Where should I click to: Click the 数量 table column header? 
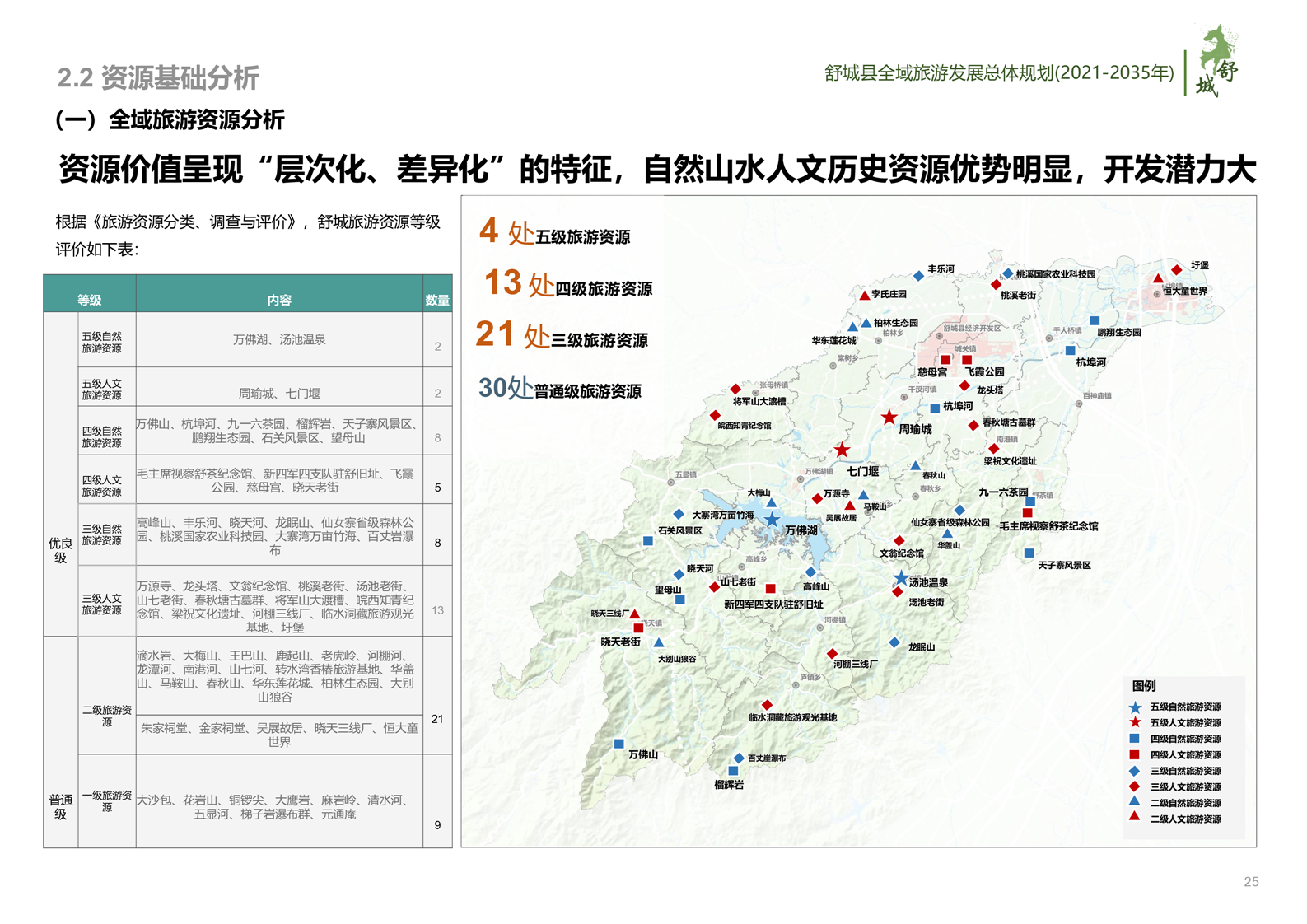437,300
